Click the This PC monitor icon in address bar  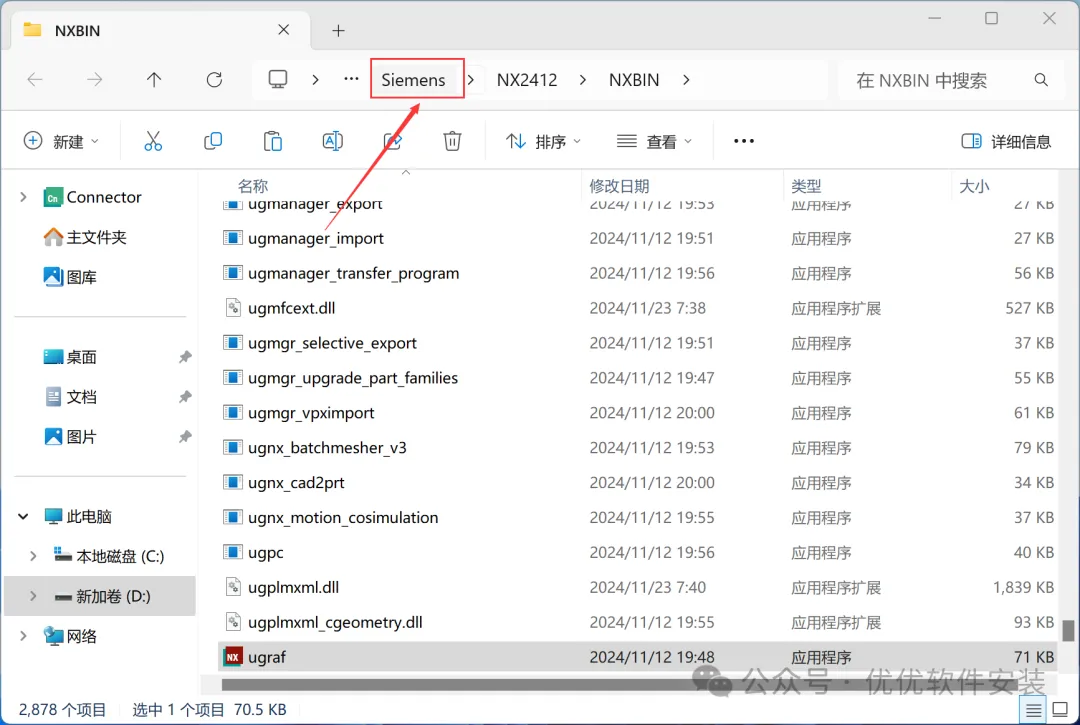(x=278, y=80)
